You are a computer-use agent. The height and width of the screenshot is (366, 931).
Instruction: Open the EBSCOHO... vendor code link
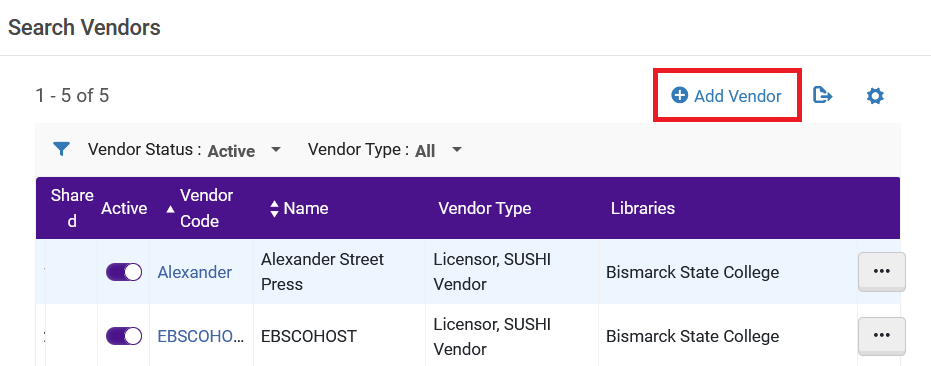pos(201,336)
